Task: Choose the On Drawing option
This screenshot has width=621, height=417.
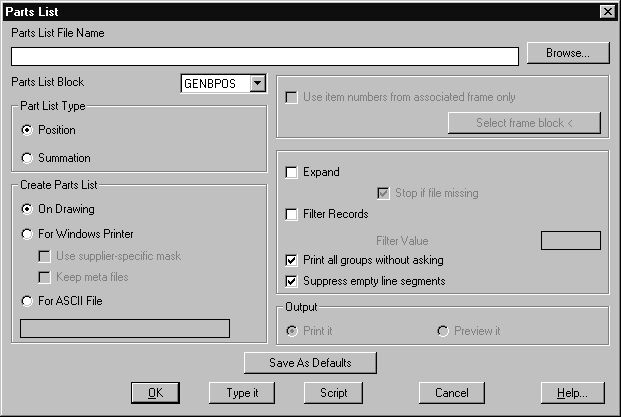Action: pos(27,209)
